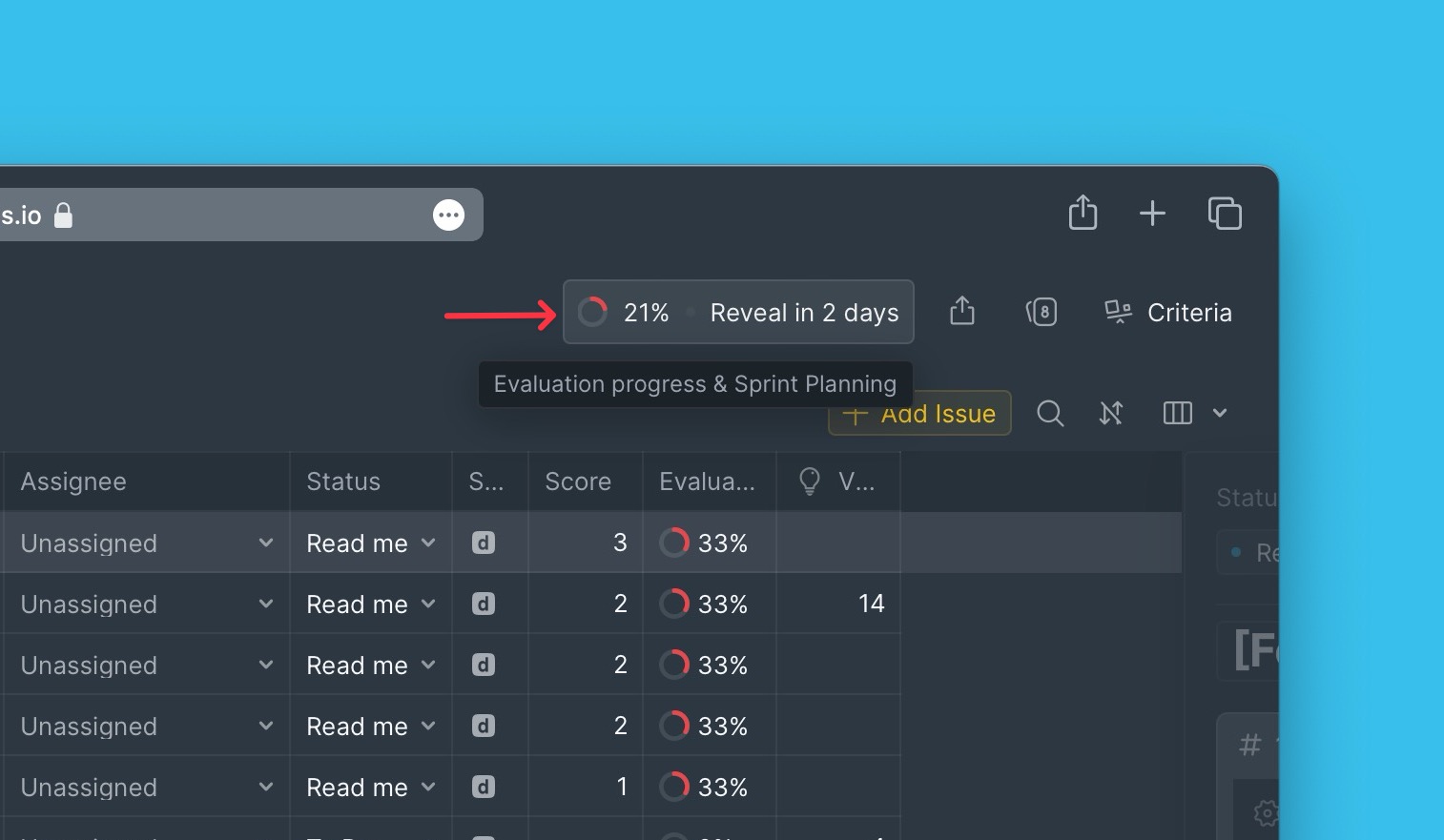The width and height of the screenshot is (1444, 840).
Task: Click the card deck icon showing number 8
Action: 1042,312
